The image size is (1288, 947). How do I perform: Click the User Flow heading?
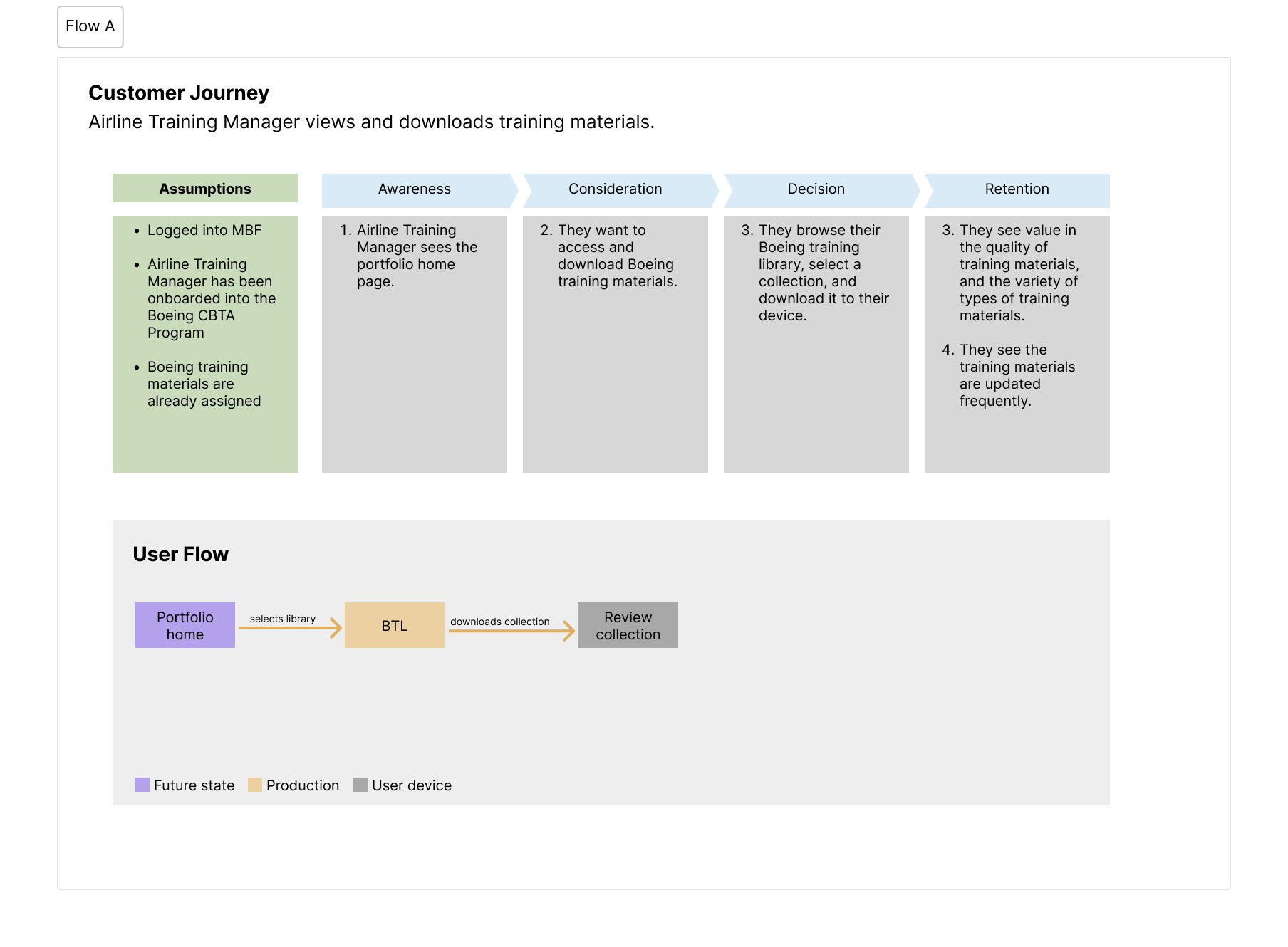tap(180, 554)
